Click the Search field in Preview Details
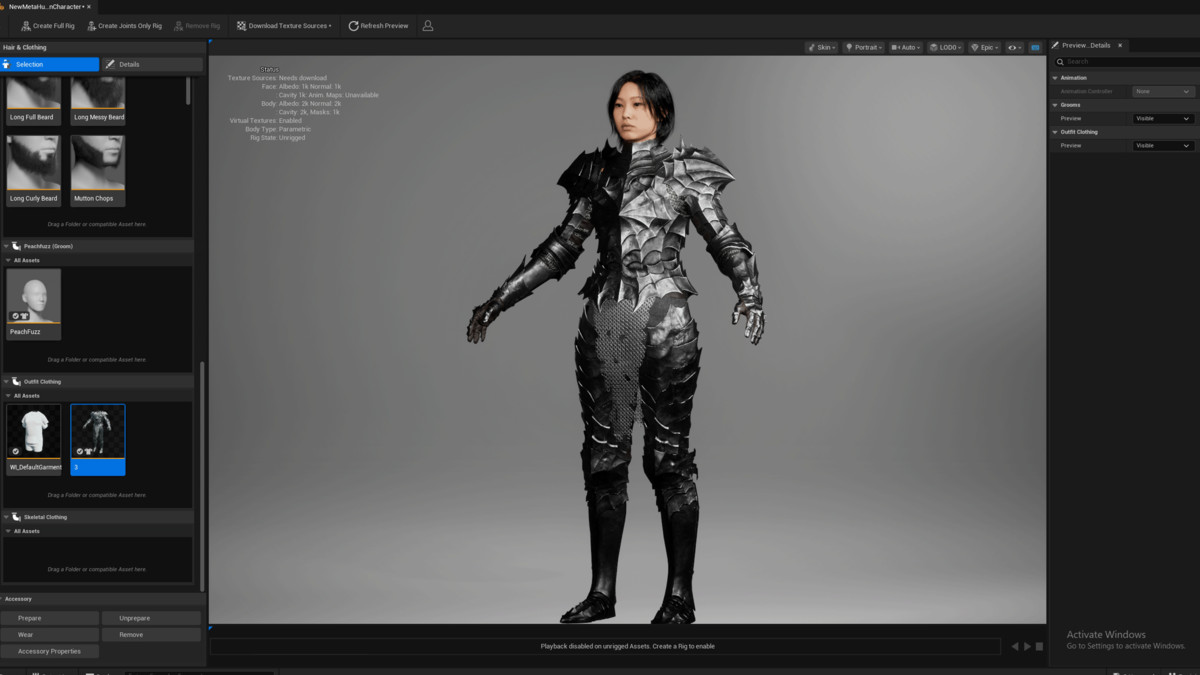Screen dimensions: 1200x675 [x=1126, y=61]
